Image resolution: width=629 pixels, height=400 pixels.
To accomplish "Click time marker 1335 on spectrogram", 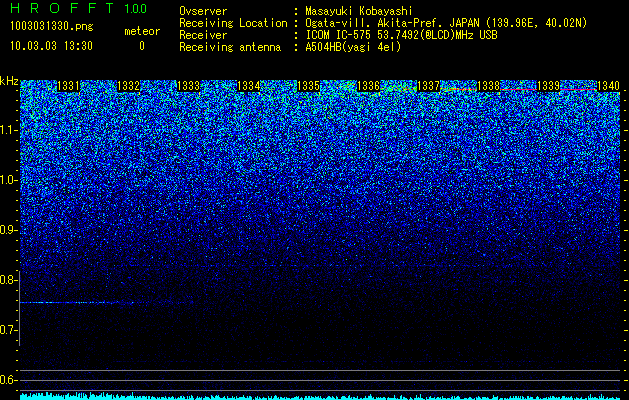I will point(308,86).
